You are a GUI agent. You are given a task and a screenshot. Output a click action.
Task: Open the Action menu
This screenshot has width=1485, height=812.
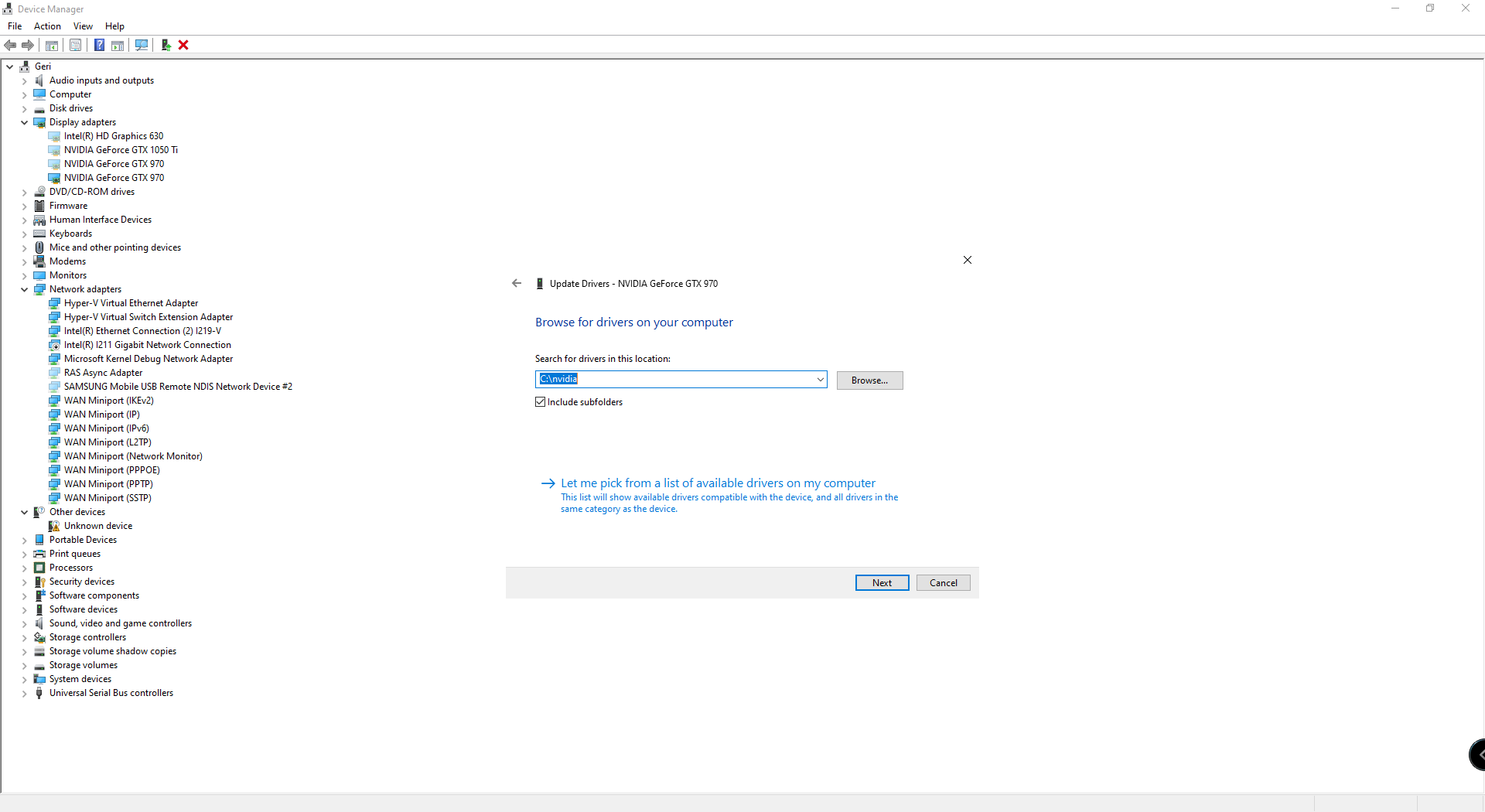tap(47, 26)
